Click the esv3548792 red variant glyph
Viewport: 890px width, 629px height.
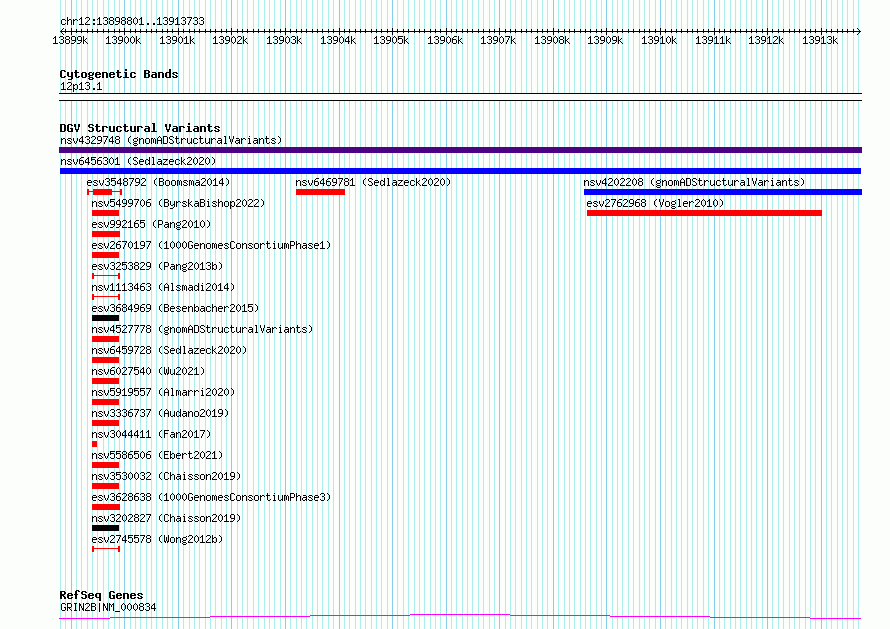pyautogui.click(x=104, y=192)
